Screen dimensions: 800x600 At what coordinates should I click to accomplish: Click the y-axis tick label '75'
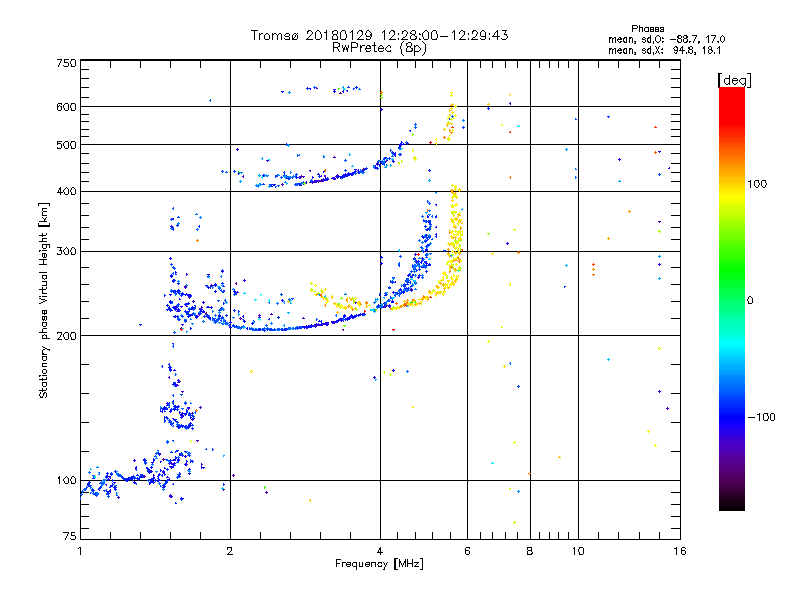coord(70,536)
